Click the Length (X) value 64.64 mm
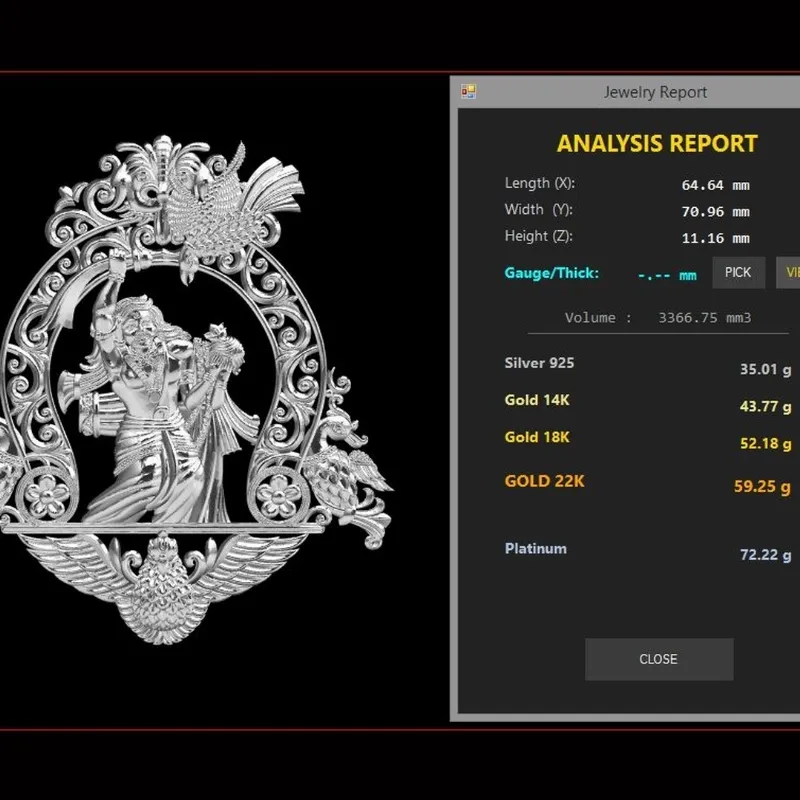800x800 pixels. tap(715, 185)
